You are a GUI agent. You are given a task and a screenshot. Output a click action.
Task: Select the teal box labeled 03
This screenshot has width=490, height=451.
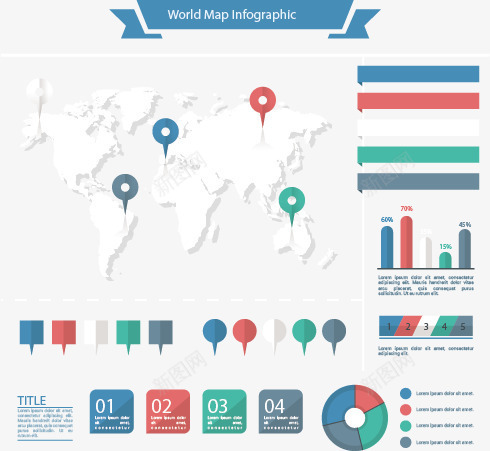pyautogui.click(x=224, y=411)
